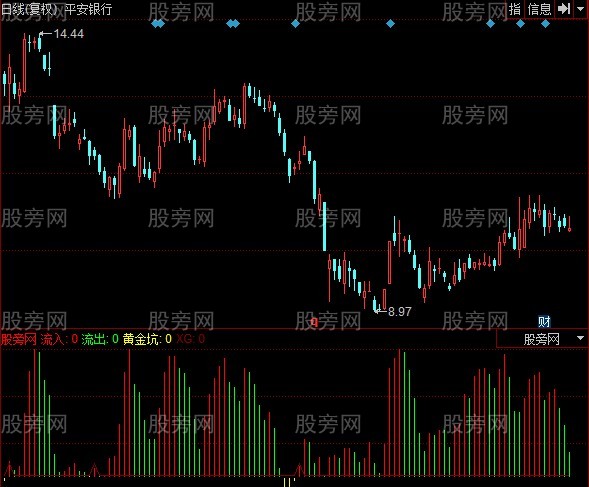This screenshot has height=487, width=589.
Task: Select the 流入 inflow legend label
Action: click(x=53, y=339)
